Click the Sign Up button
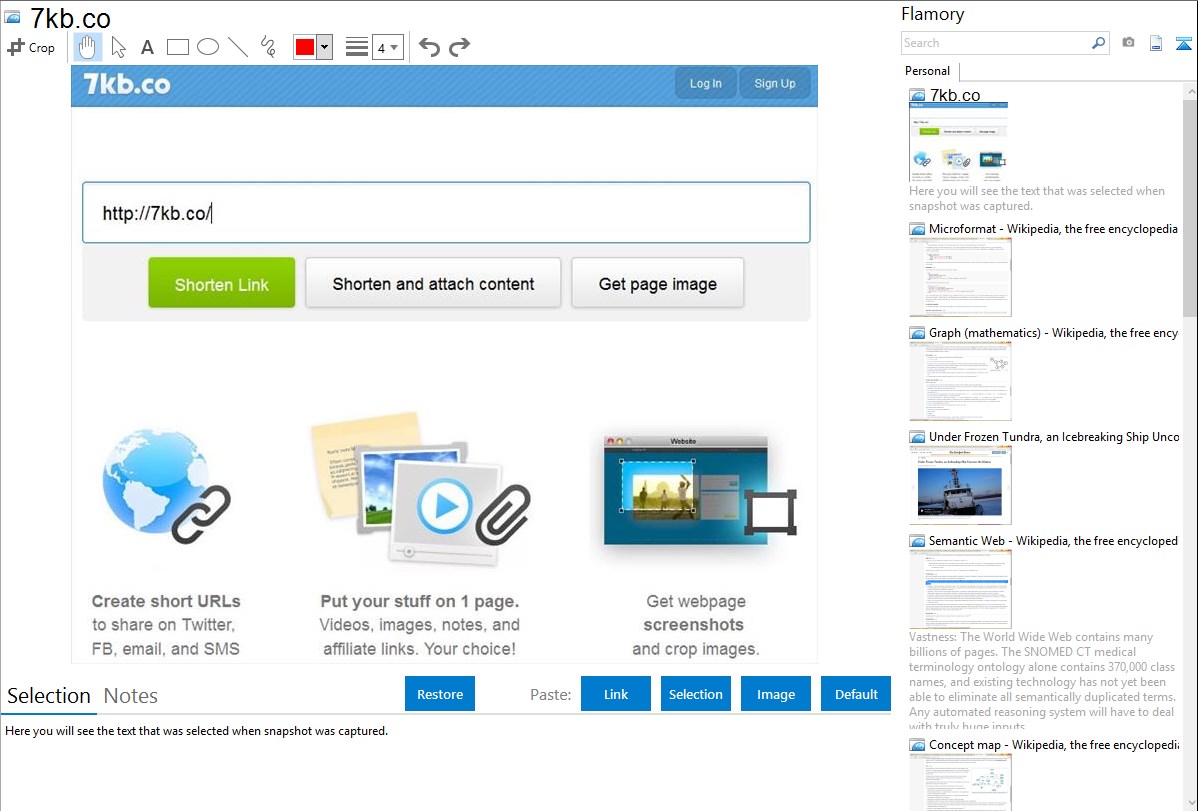Screen dimensions: 1198x811 click(x=775, y=83)
